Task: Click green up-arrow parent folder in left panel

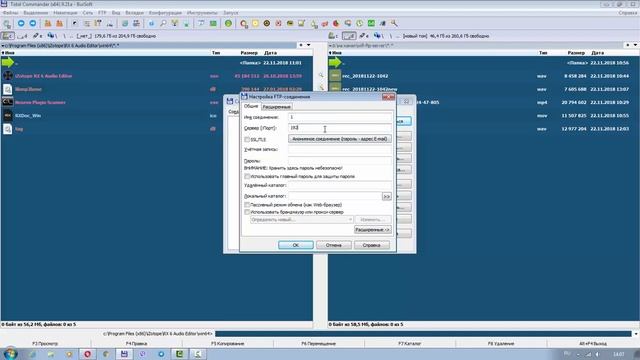Action: 8,63
